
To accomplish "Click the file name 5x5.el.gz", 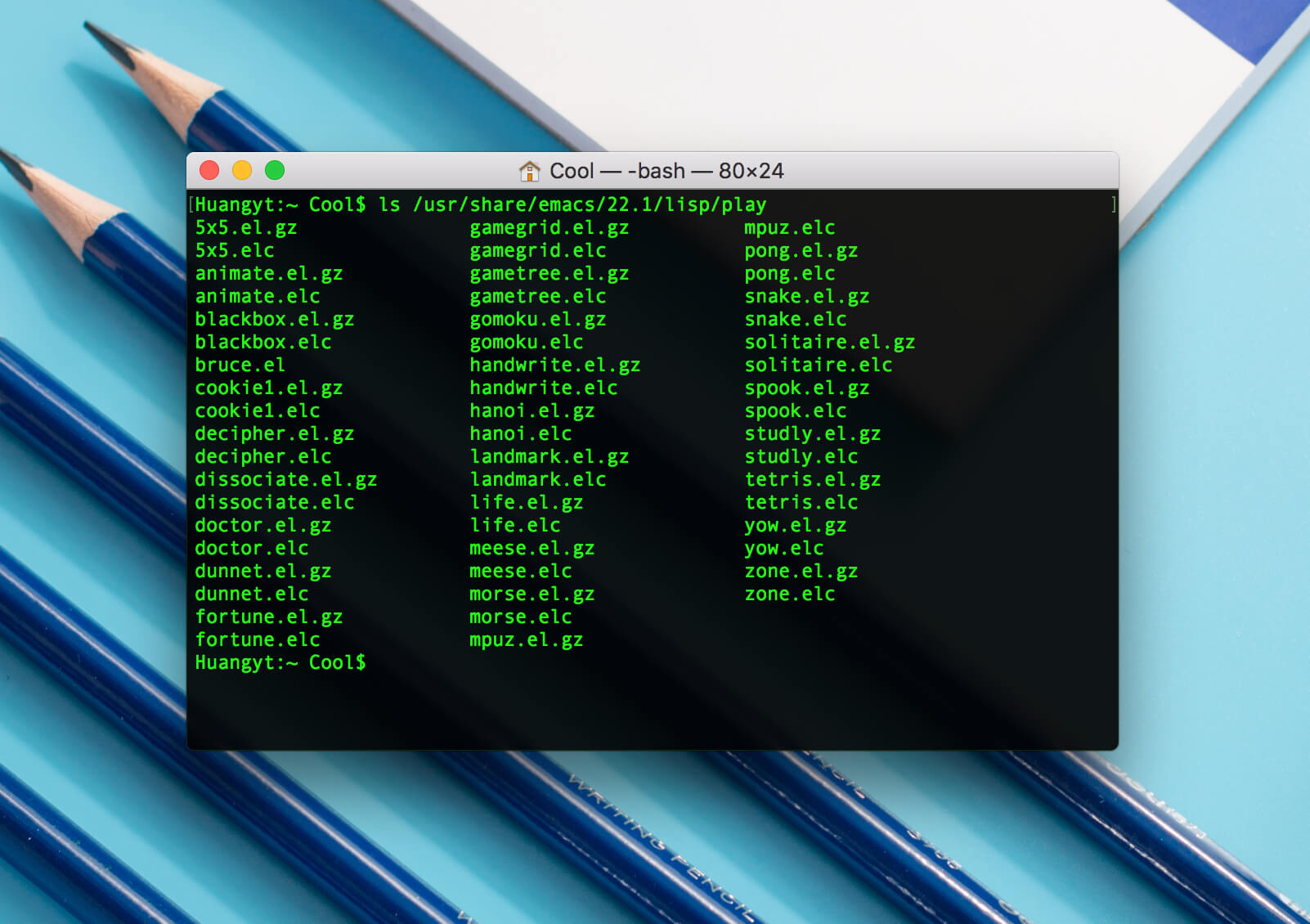I will click(246, 227).
